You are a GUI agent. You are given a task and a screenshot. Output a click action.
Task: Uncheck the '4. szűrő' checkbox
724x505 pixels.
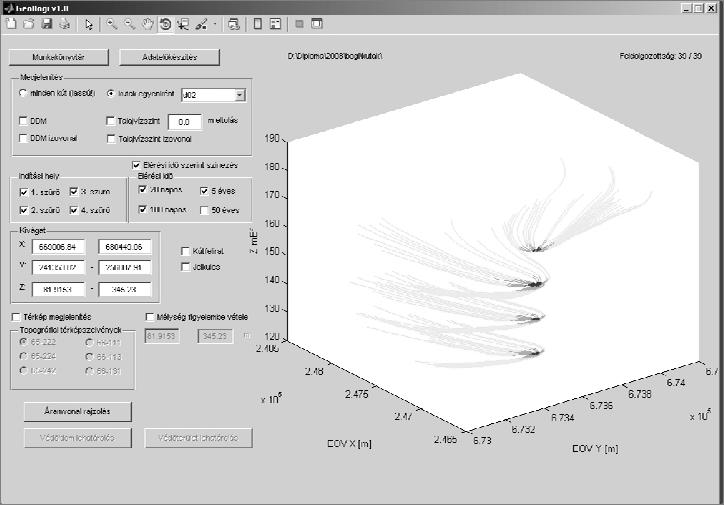point(74,210)
